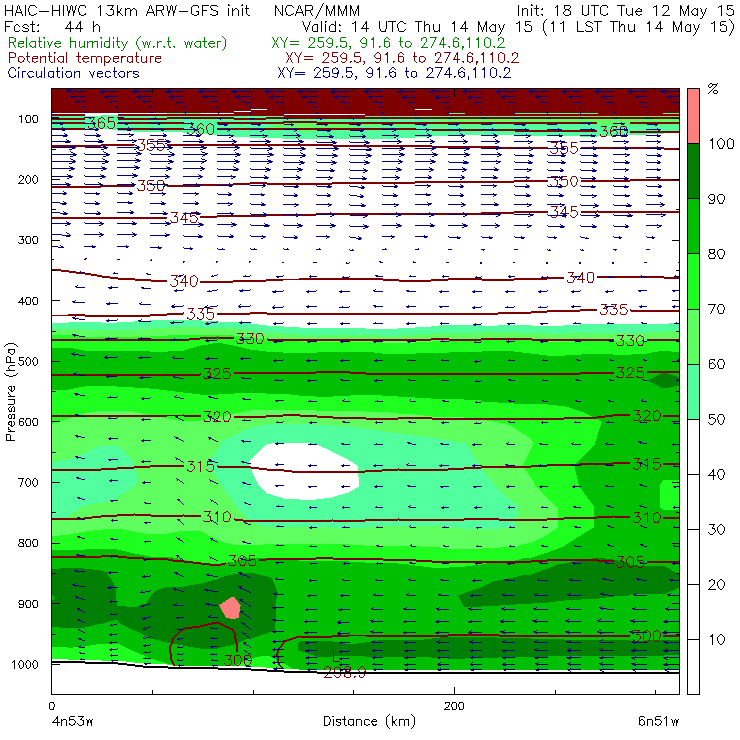Click the colorbar '40' label
This screenshot has height=740, width=740.
716,475
